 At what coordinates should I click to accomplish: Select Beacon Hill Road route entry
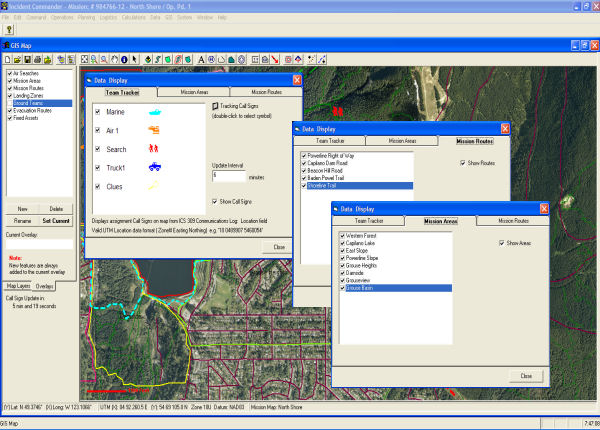[325, 171]
